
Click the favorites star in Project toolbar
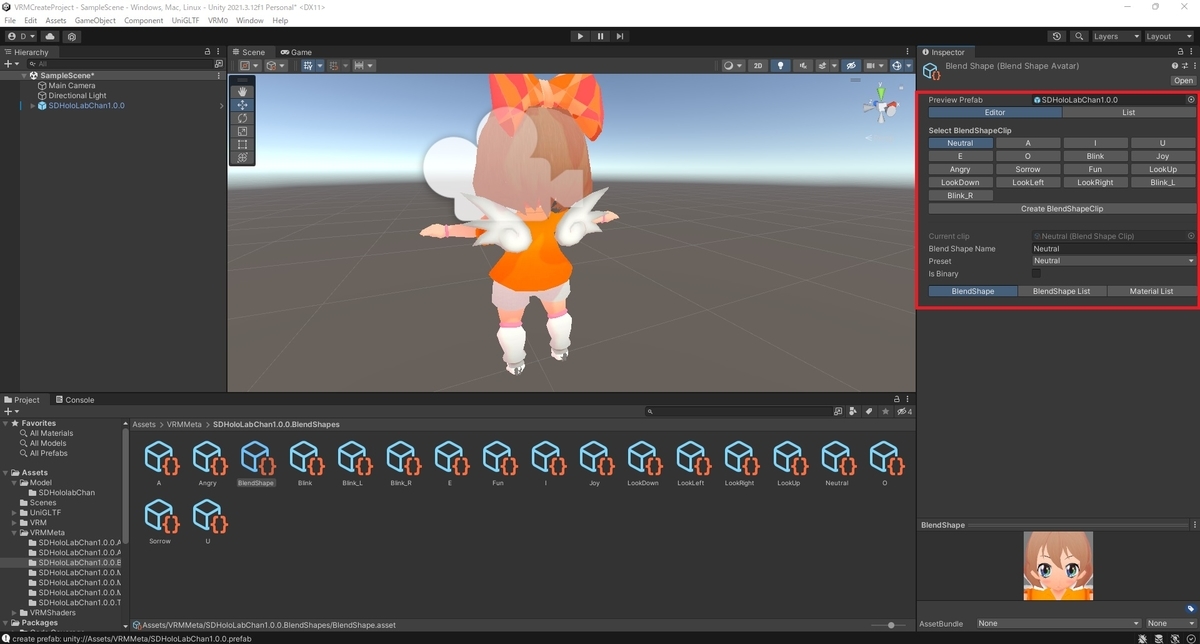[886, 411]
